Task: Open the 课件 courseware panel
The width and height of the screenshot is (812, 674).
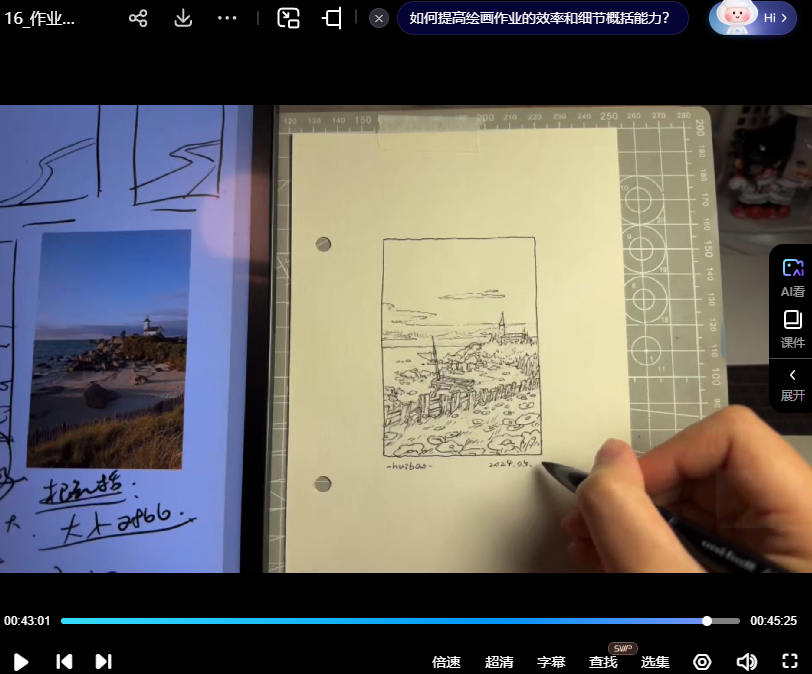Action: (792, 329)
